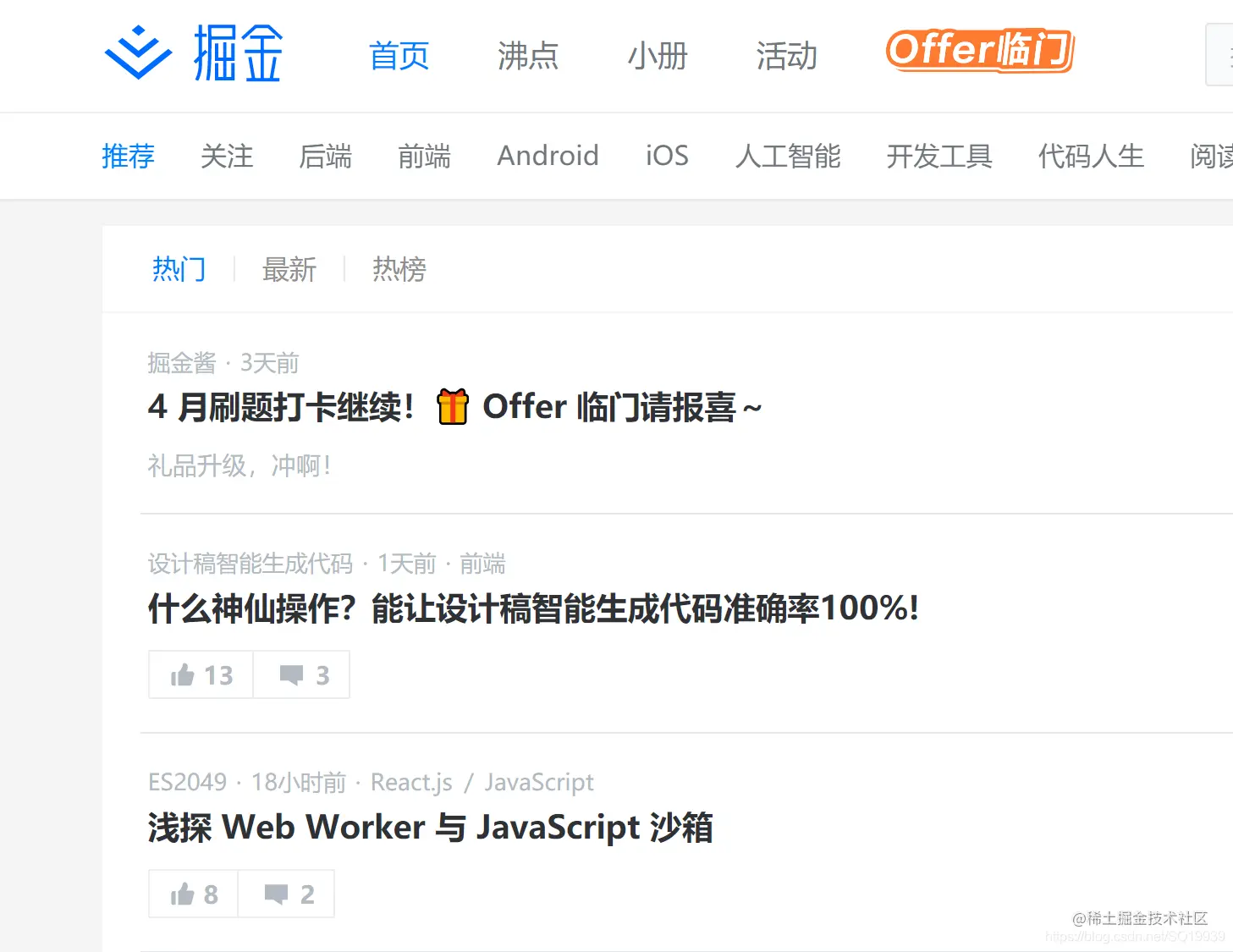Open the React.js tag
Image resolution: width=1233 pixels, height=952 pixels.
click(x=411, y=782)
